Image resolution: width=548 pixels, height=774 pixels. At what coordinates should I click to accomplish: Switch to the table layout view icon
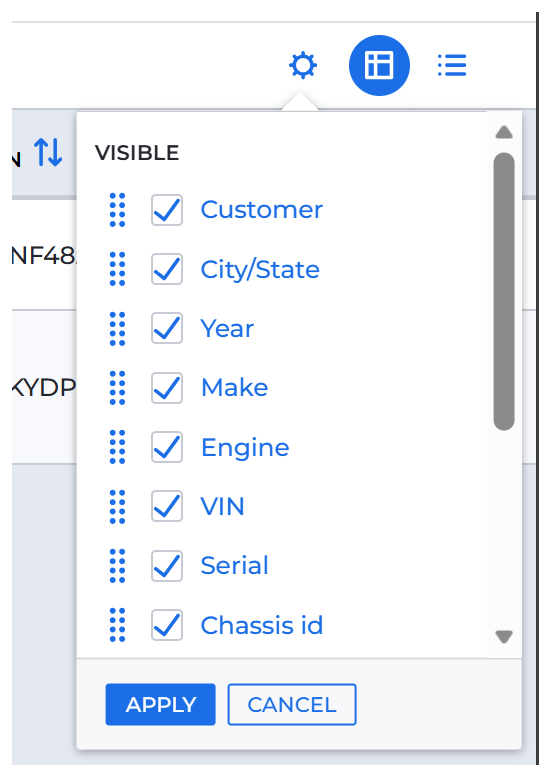pos(379,65)
